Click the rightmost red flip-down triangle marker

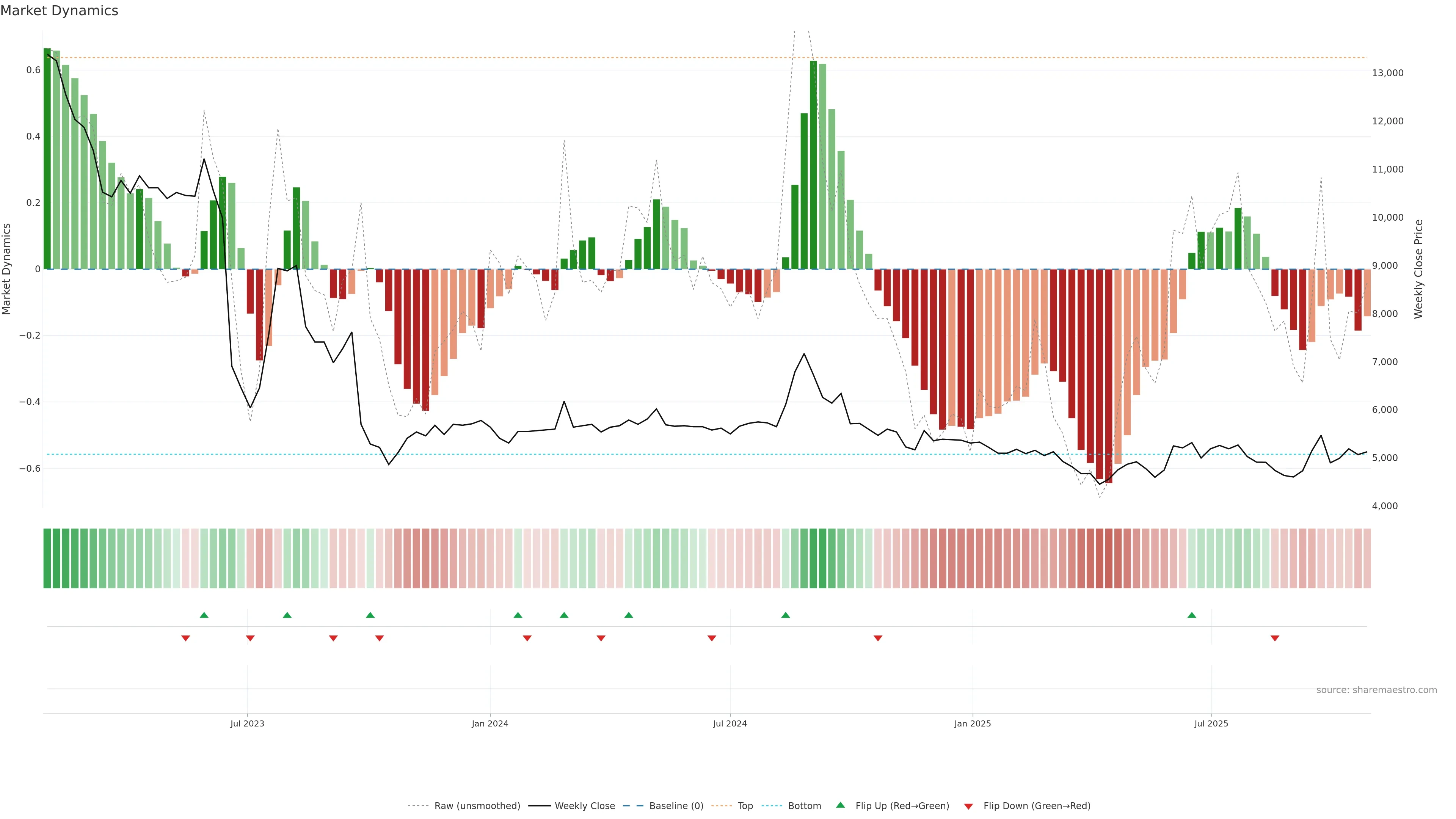pyautogui.click(x=1274, y=638)
